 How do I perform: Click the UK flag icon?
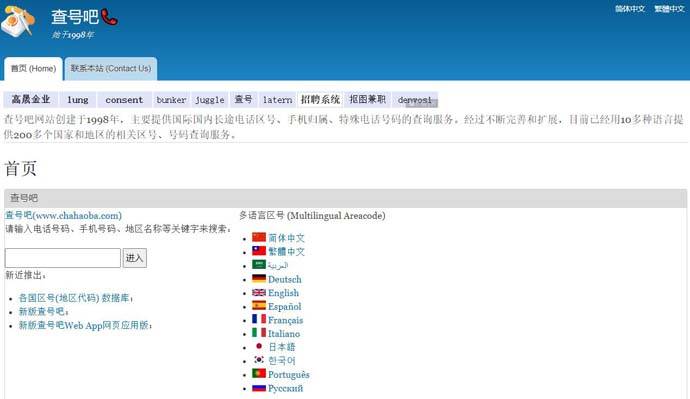click(259, 293)
